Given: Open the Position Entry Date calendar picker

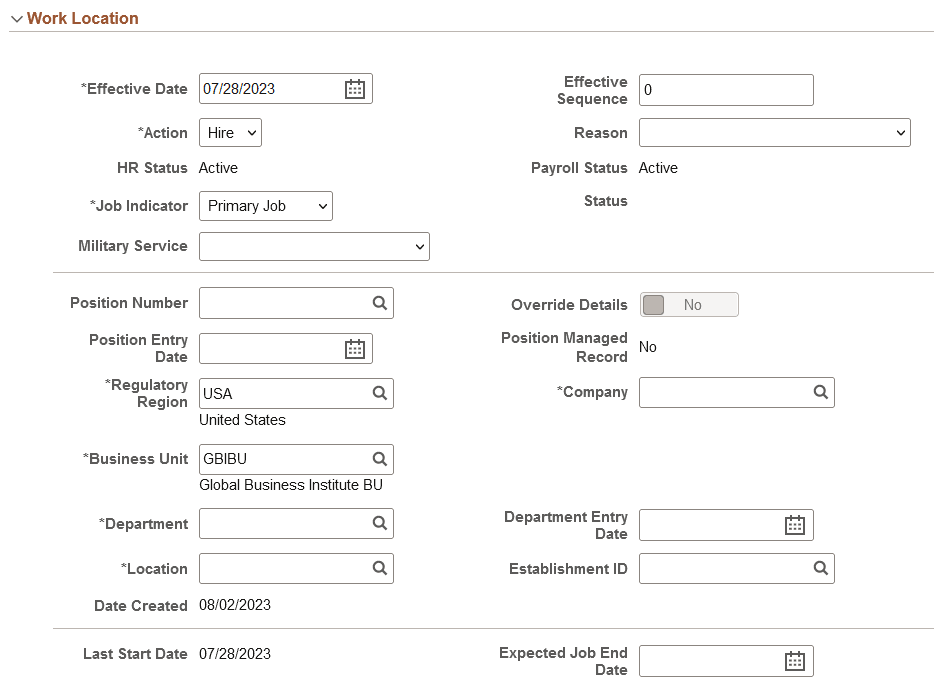Looking at the screenshot, I should tap(354, 348).
